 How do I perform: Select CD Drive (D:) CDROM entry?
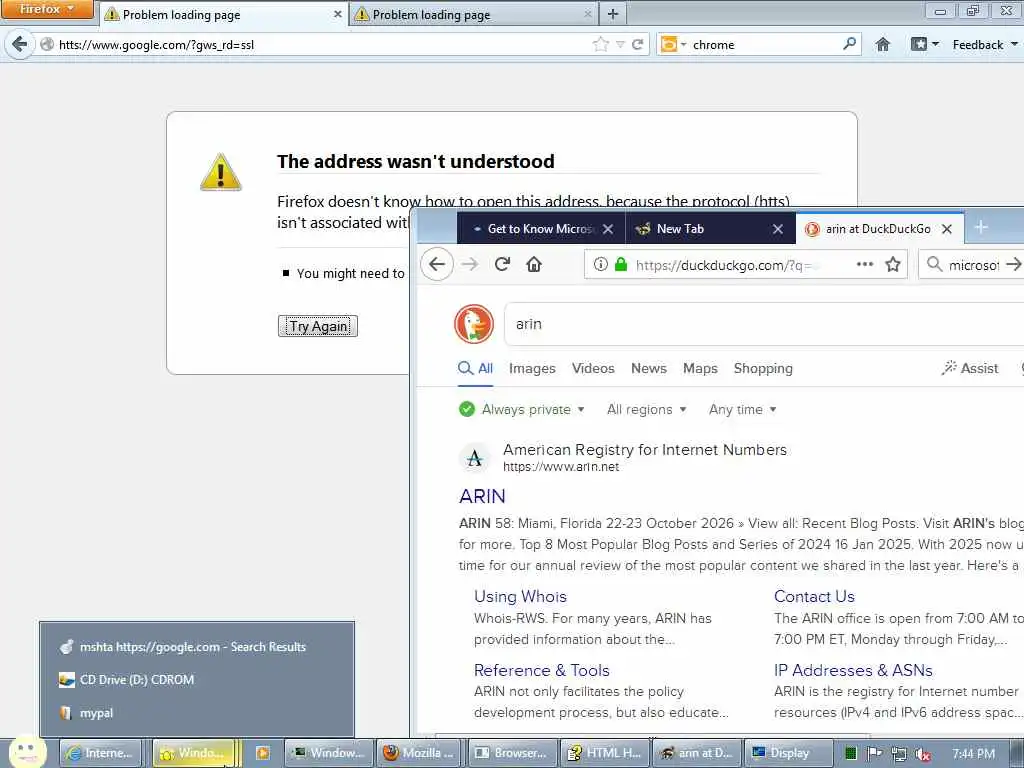click(197, 679)
